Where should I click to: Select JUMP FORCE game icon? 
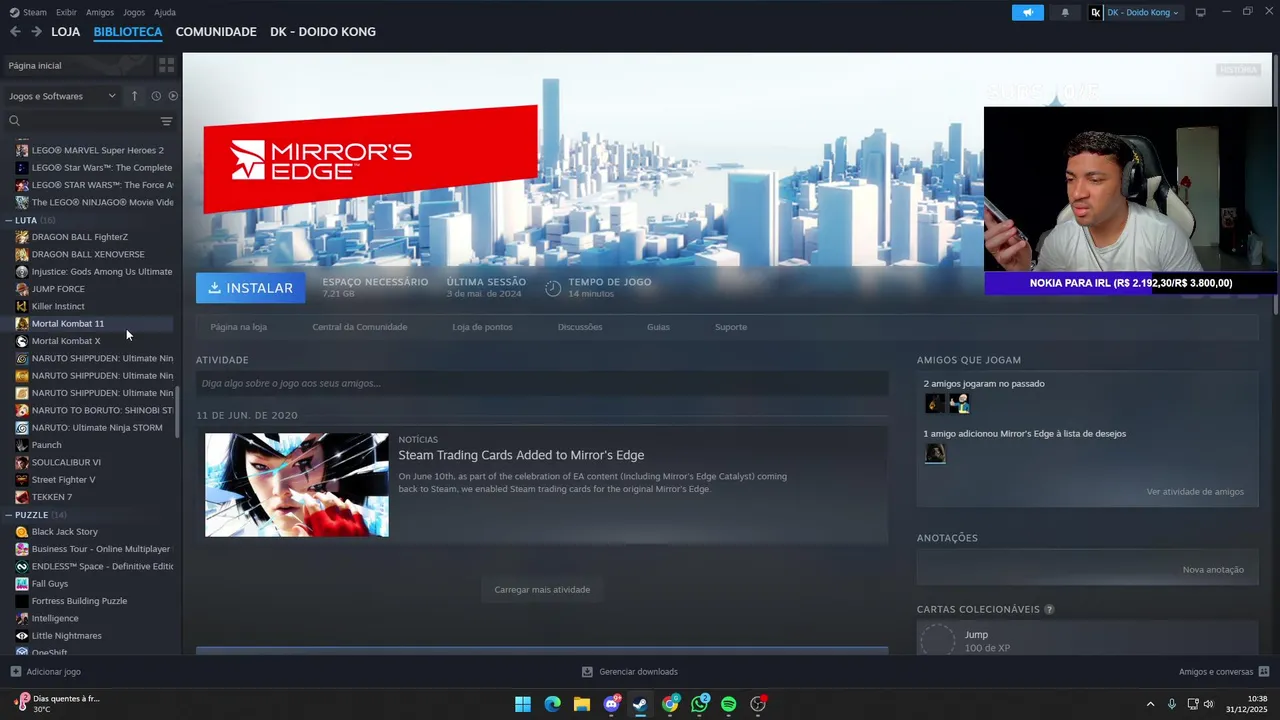tap(22, 289)
